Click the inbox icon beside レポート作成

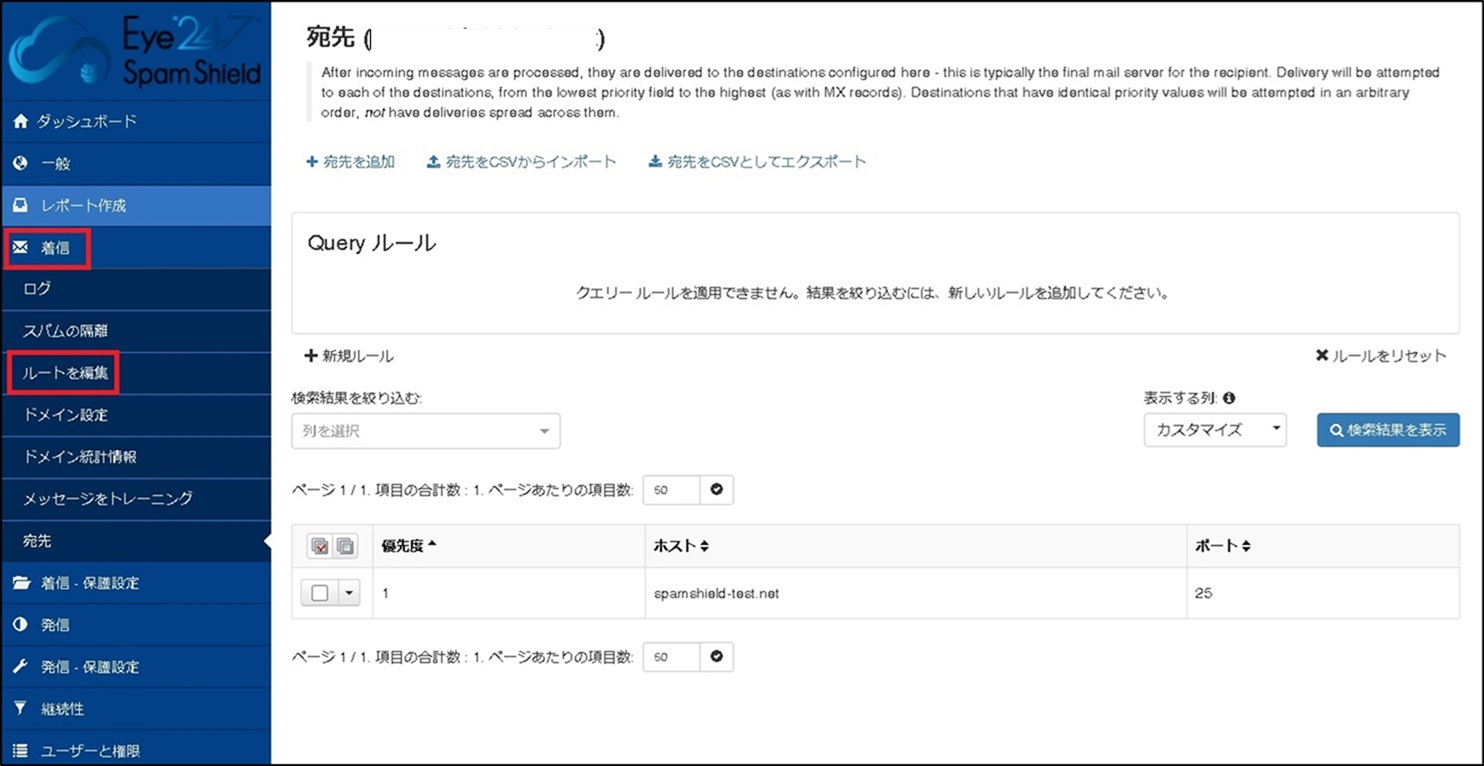pos(20,205)
